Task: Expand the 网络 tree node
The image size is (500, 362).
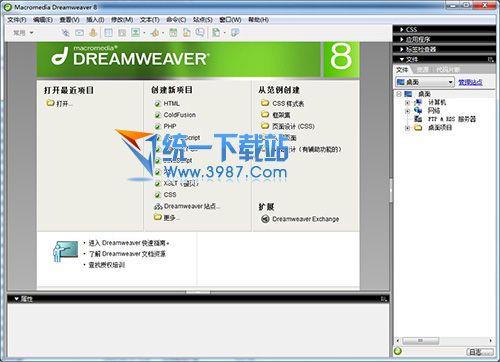Action: point(407,111)
